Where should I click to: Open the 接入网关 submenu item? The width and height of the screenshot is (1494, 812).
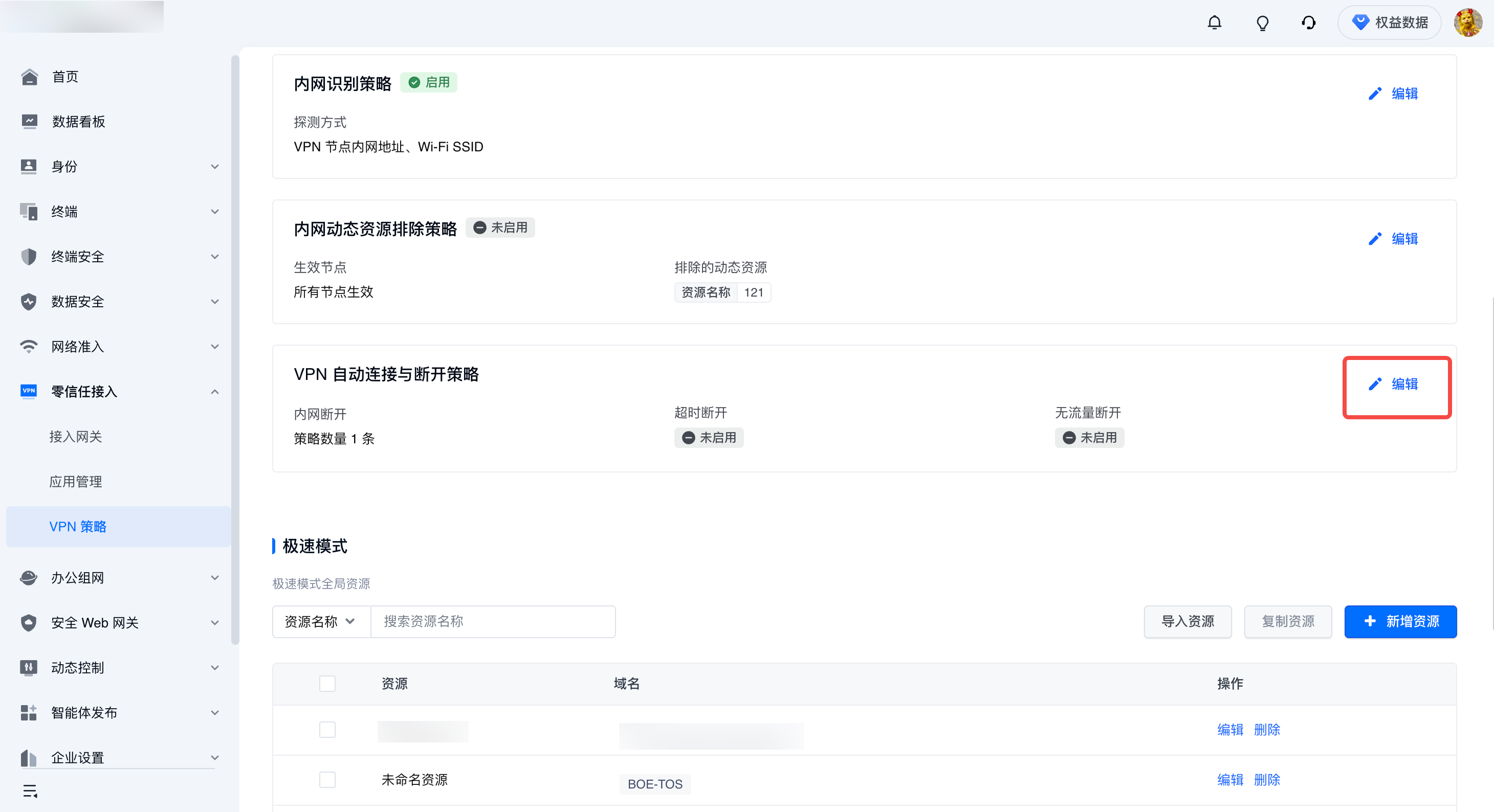pos(76,437)
